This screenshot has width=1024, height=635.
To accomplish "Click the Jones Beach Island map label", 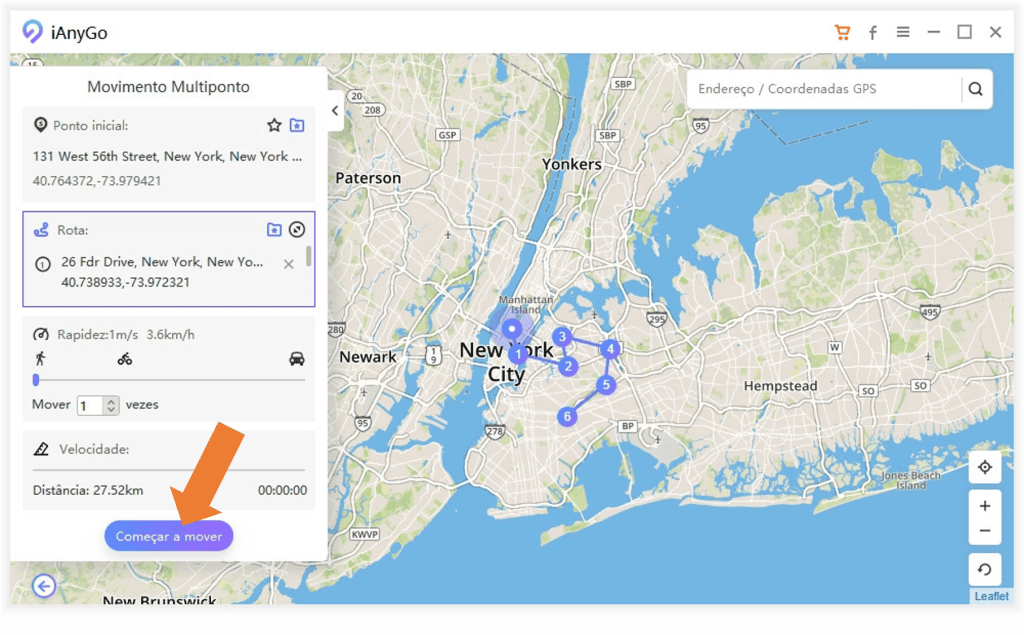I will click(x=911, y=480).
